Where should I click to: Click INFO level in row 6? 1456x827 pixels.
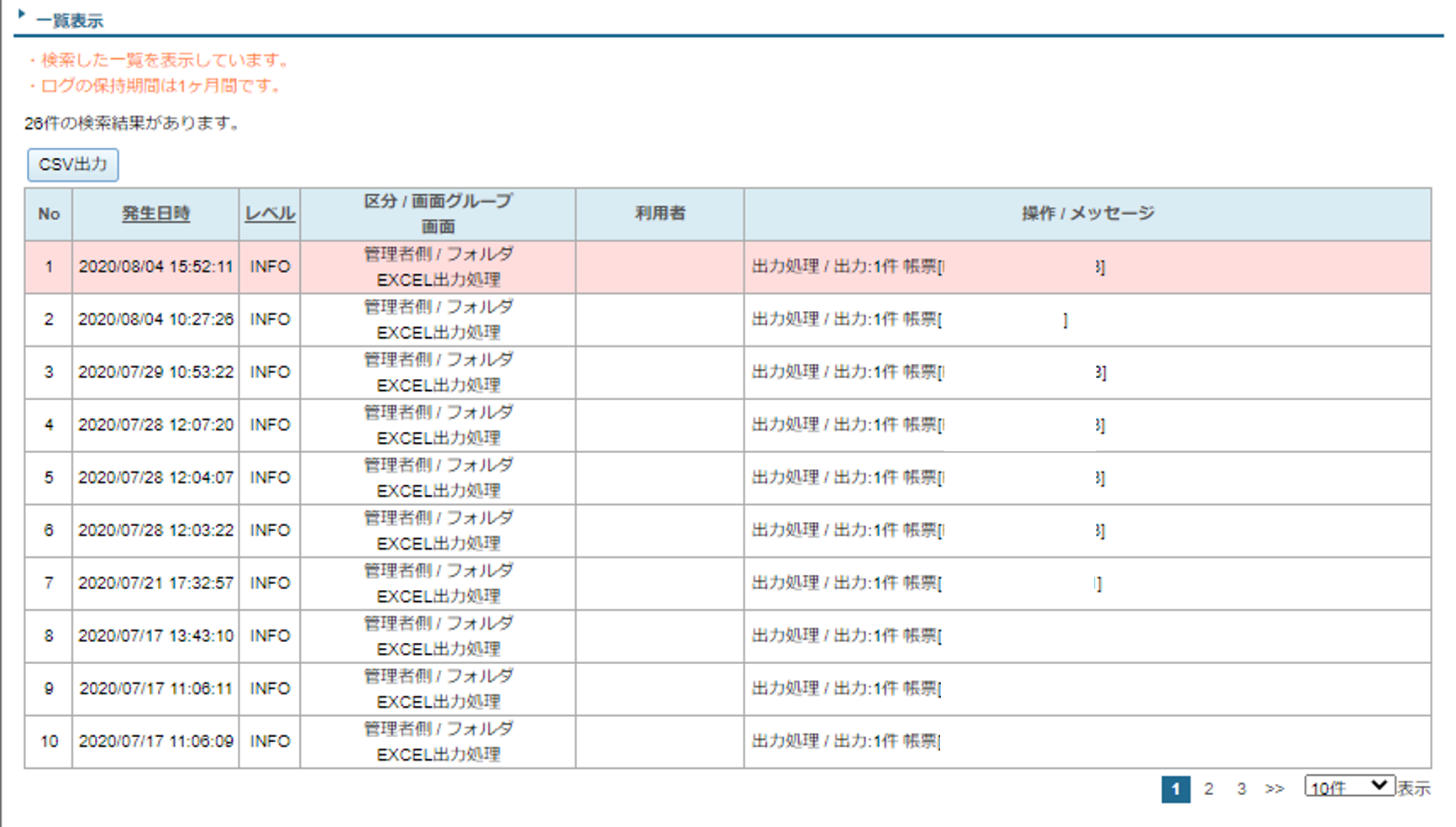coord(270,530)
